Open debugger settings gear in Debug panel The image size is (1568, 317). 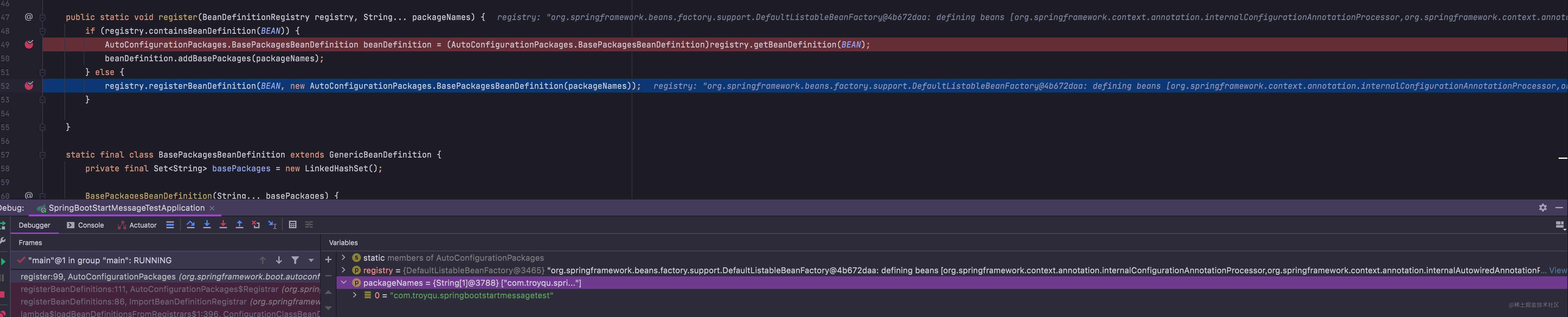[x=1543, y=208]
